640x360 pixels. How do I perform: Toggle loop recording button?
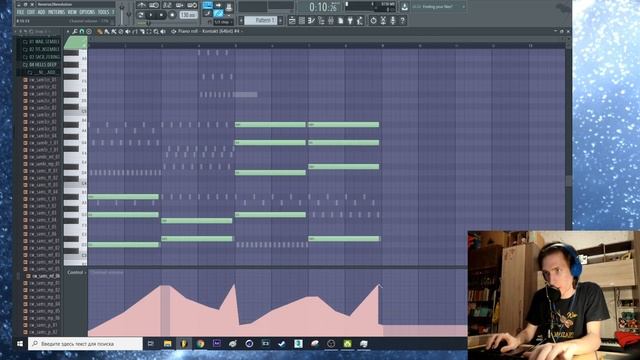pos(192,5)
